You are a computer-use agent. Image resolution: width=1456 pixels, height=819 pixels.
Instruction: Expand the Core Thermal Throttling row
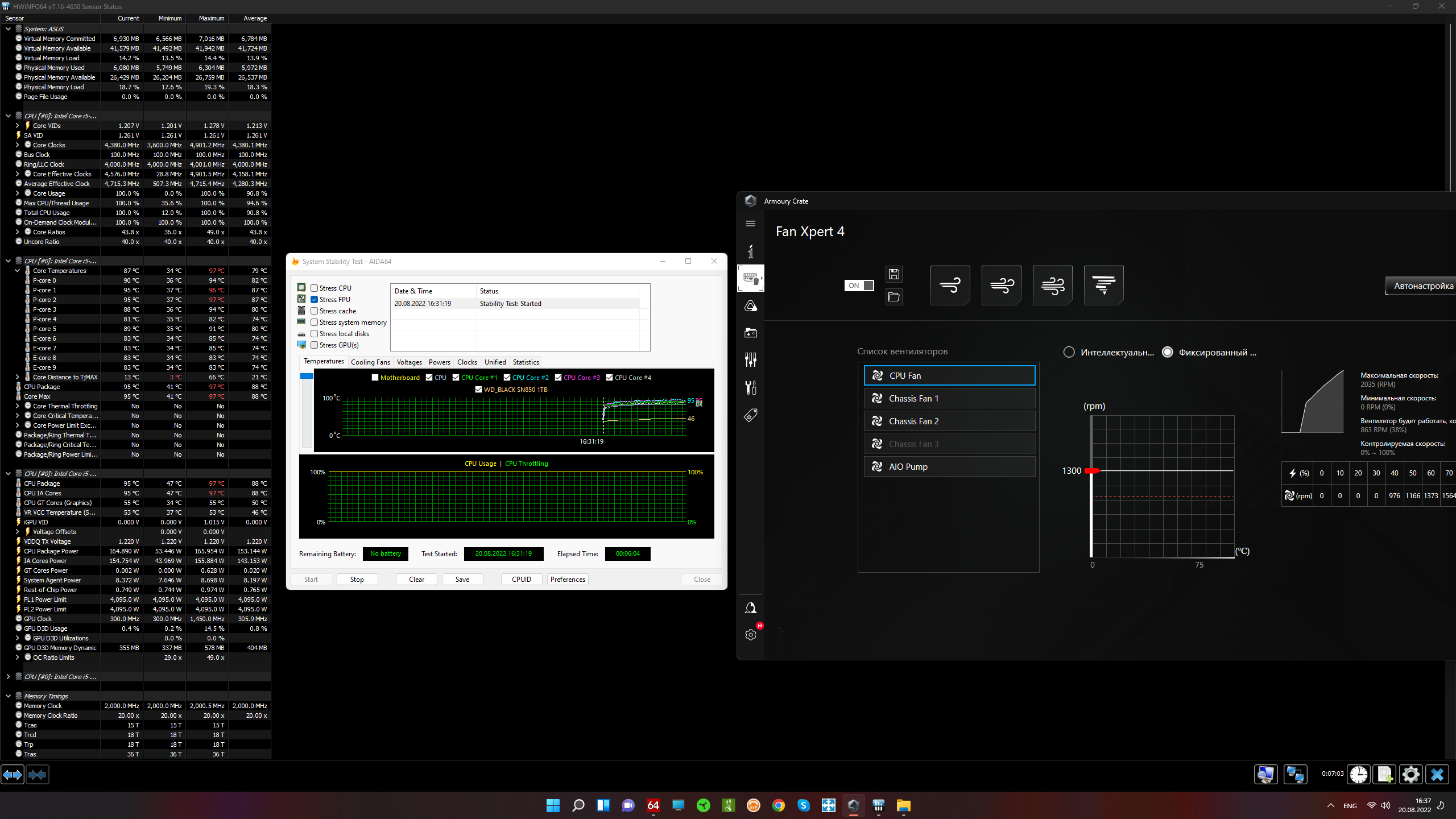pyautogui.click(x=17, y=406)
